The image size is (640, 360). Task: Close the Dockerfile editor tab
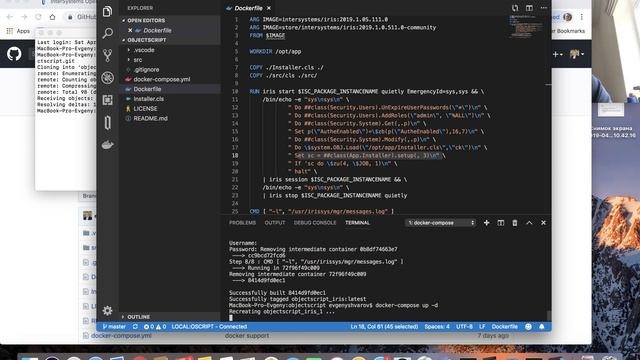tap(269, 8)
